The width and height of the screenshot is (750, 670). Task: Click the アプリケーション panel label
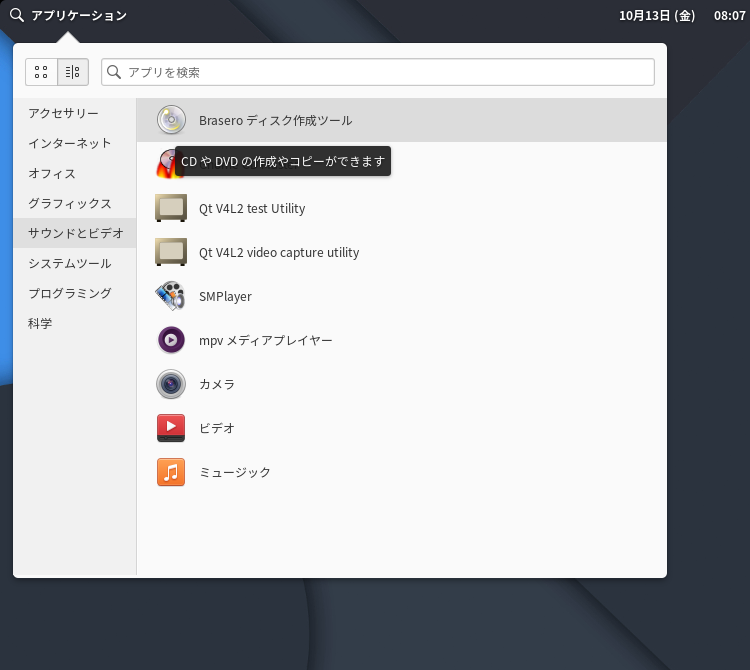click(79, 15)
